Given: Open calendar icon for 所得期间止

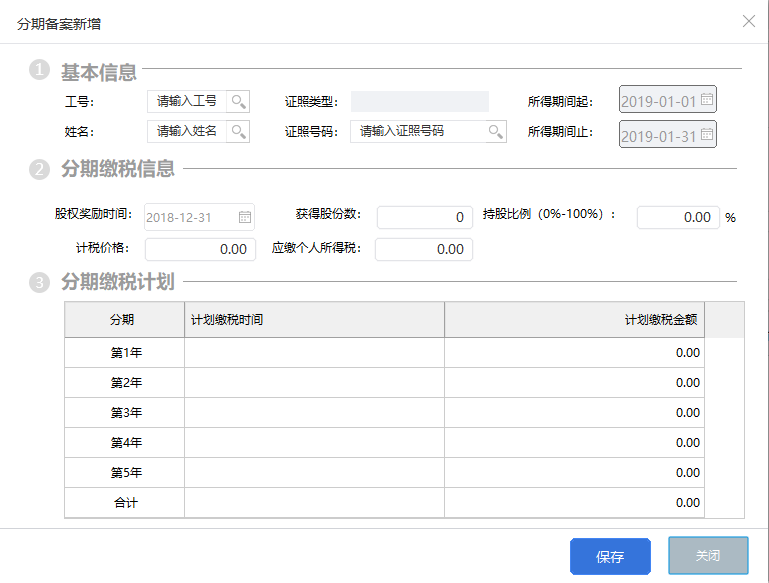Looking at the screenshot, I should [707, 134].
